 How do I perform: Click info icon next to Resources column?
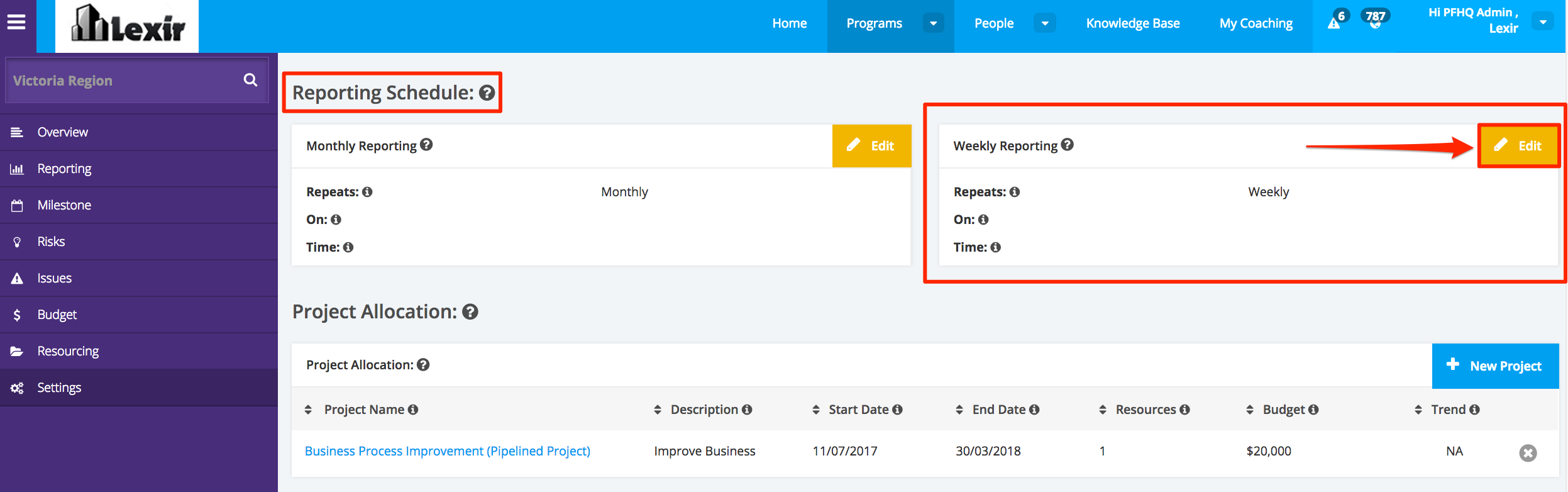click(1184, 410)
